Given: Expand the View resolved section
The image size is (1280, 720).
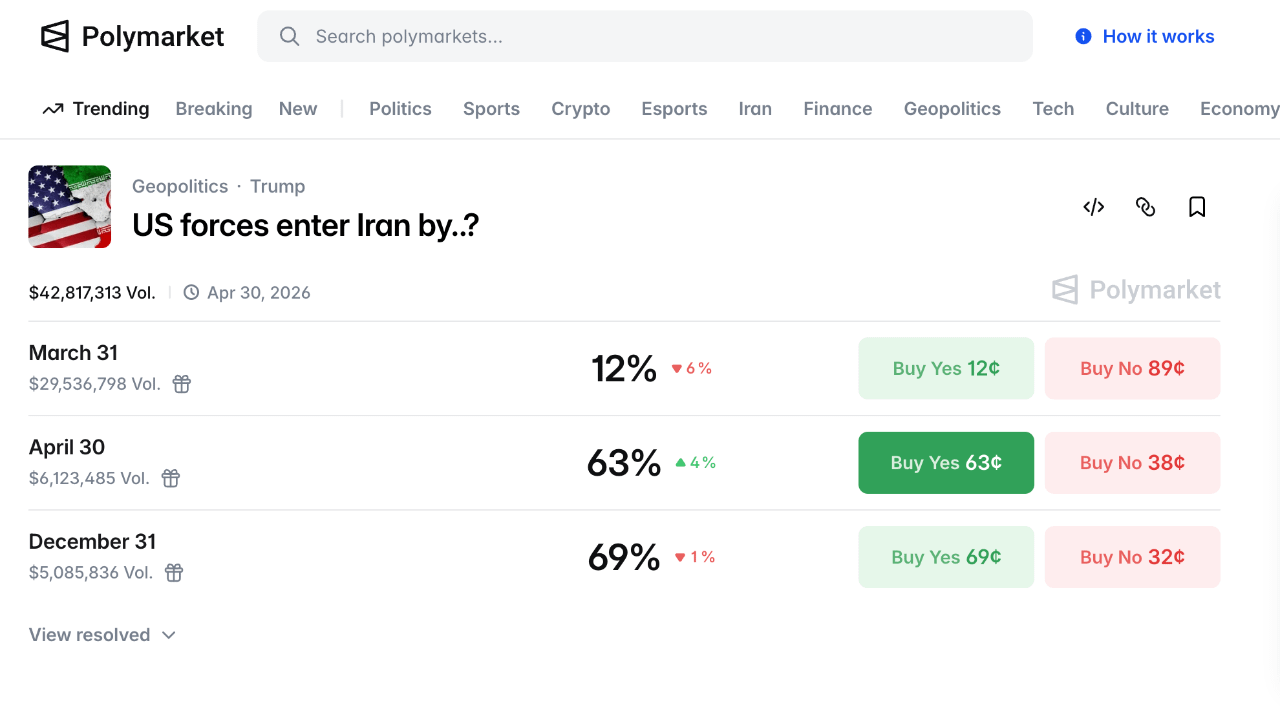Looking at the screenshot, I should (x=102, y=635).
